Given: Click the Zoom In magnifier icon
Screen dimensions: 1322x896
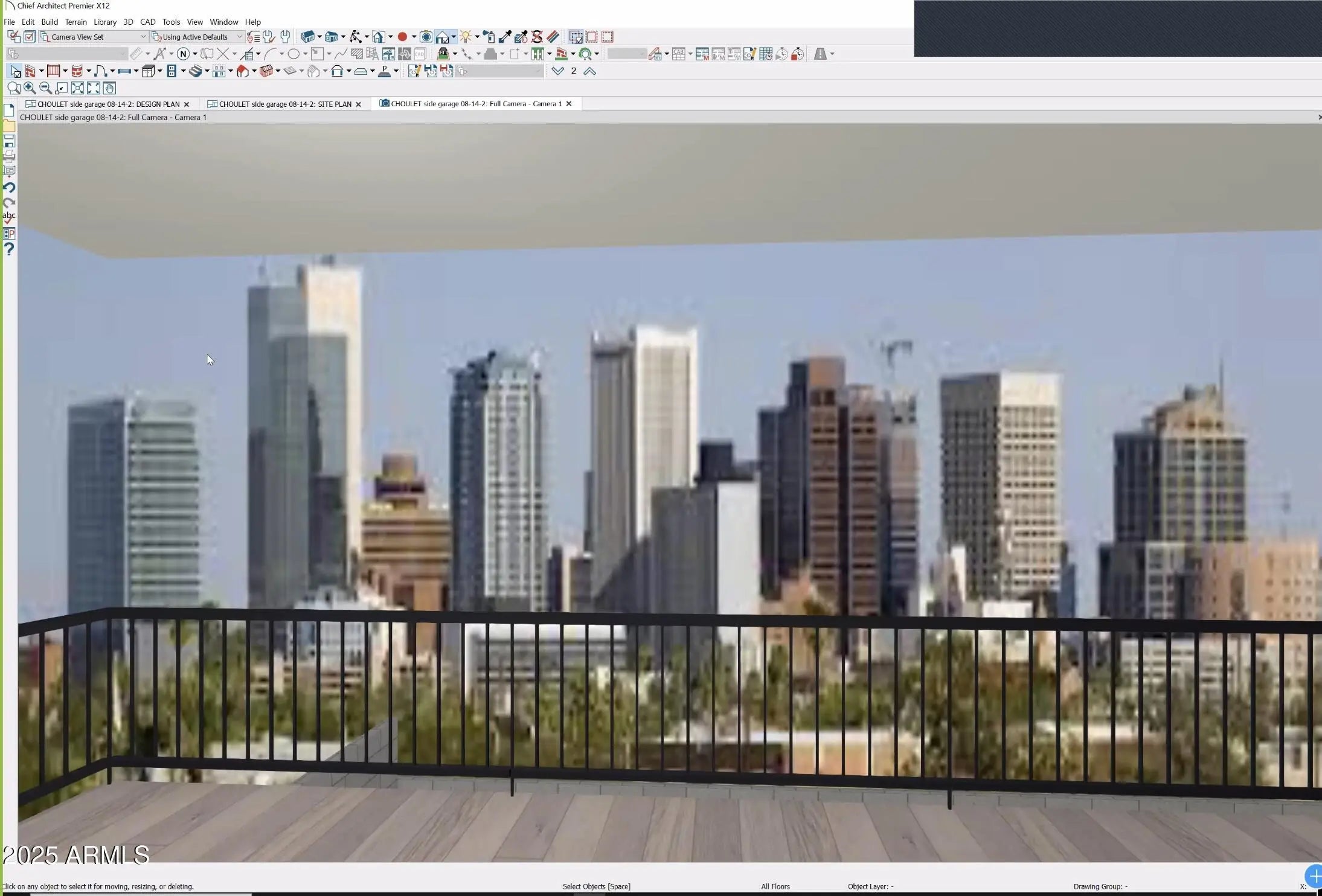Looking at the screenshot, I should click(x=30, y=88).
